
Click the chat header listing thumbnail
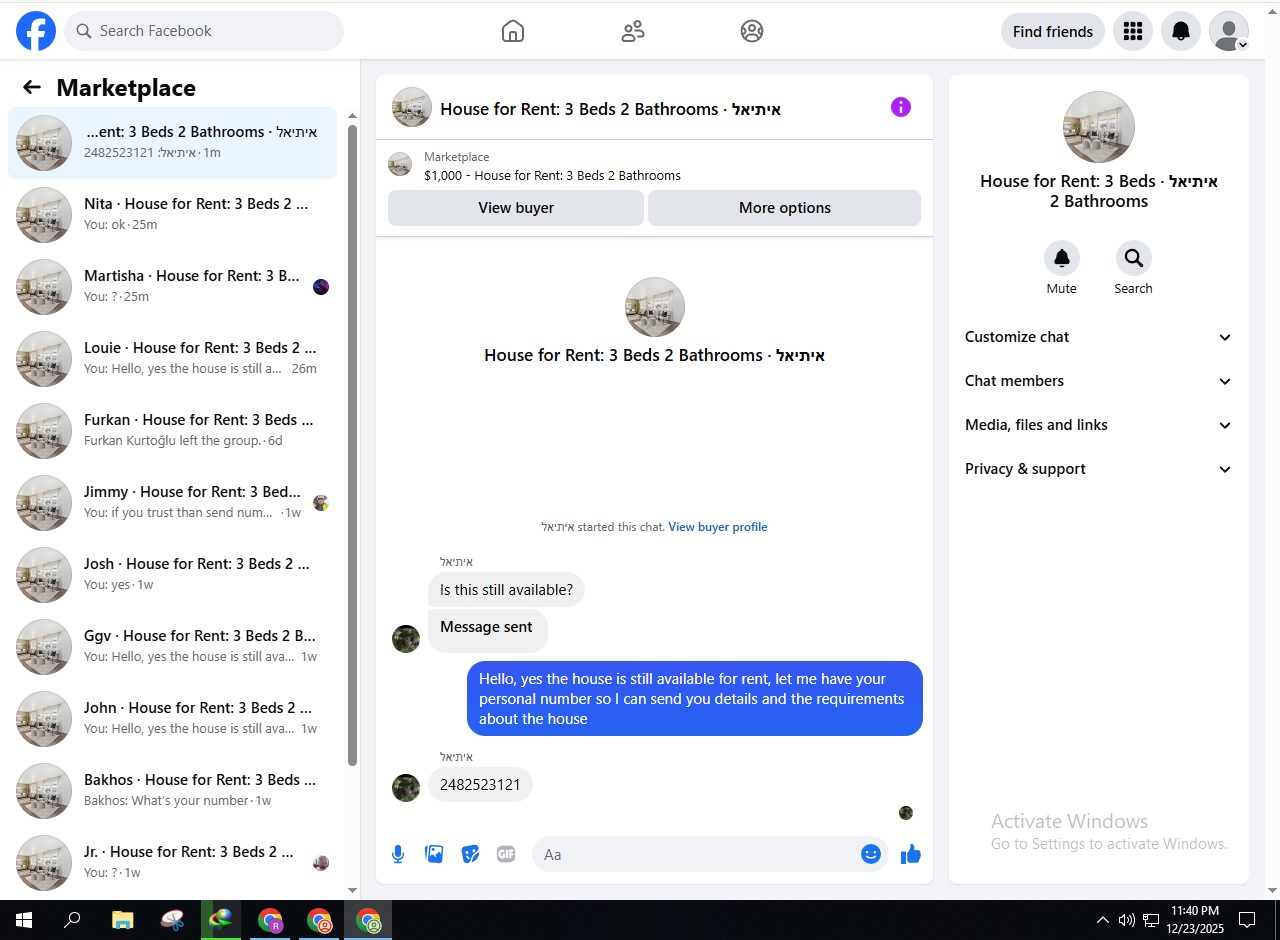pos(412,107)
